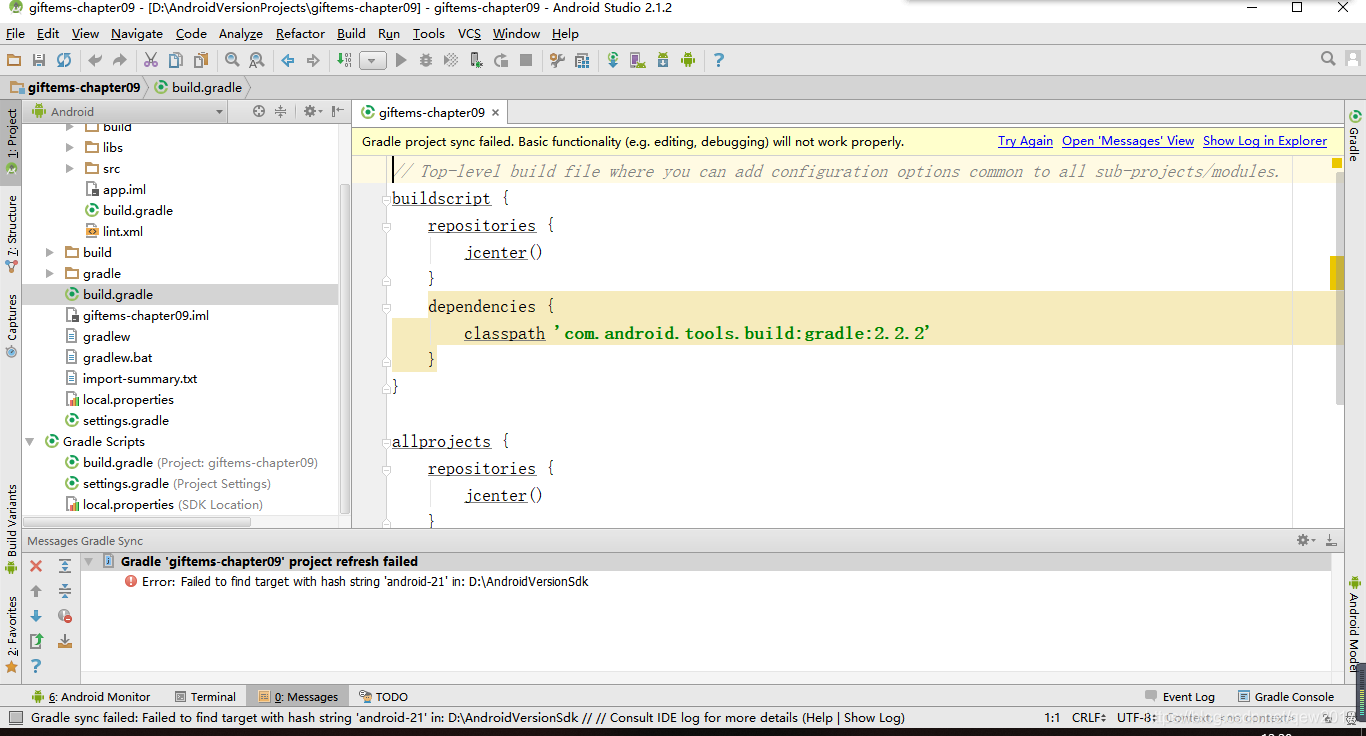Image resolution: width=1366 pixels, height=736 pixels.
Task: Click the Make Project icon
Action: [344, 60]
